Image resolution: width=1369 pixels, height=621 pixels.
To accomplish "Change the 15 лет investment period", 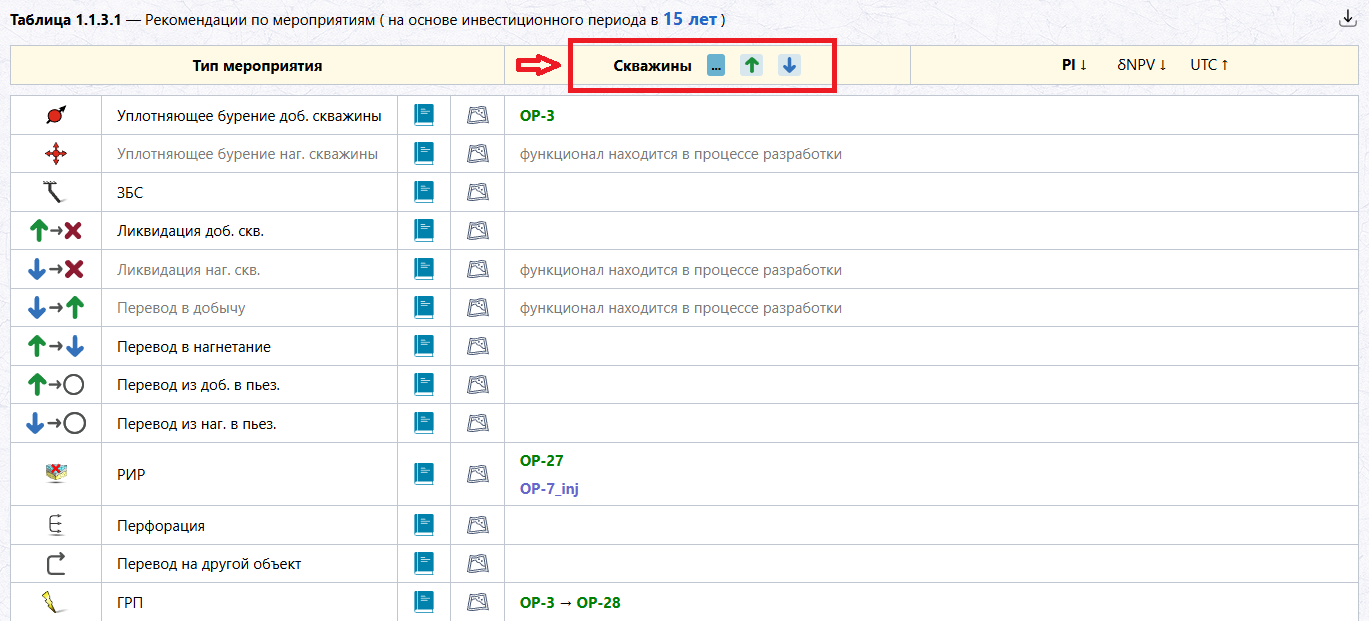I will pos(689,19).
